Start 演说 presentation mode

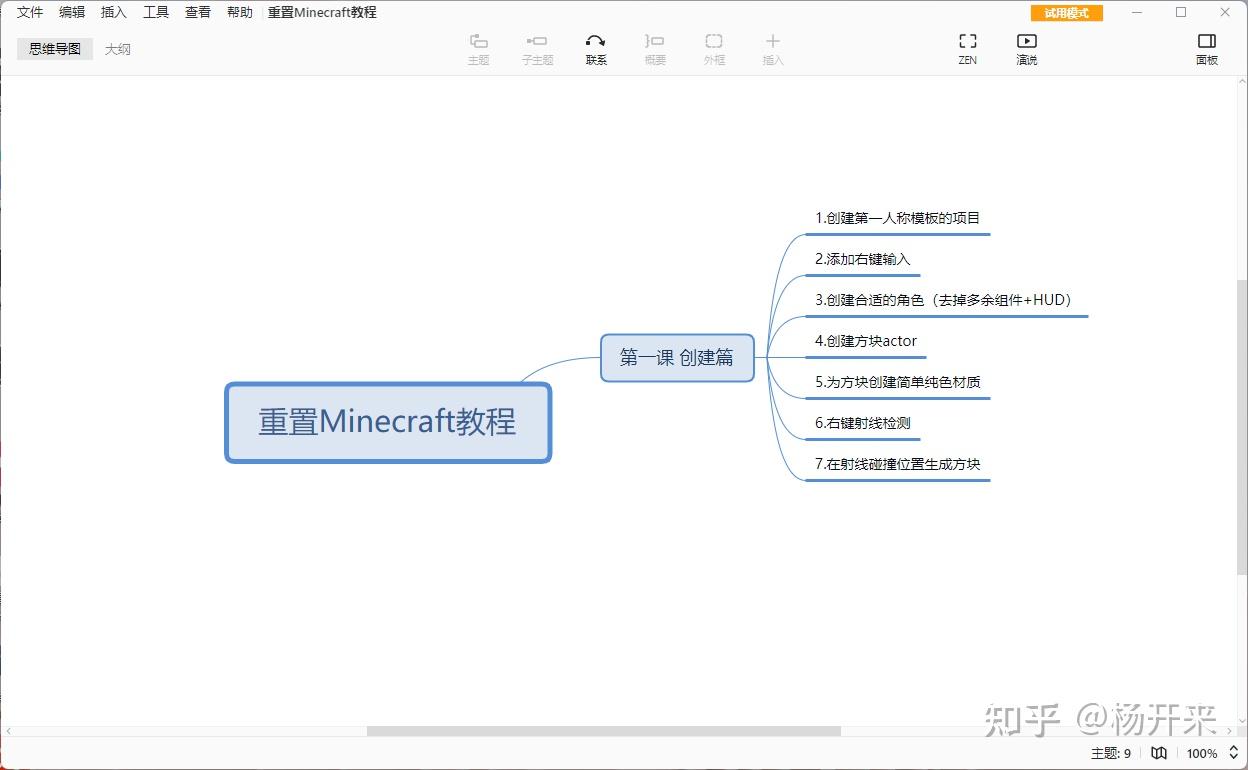coord(1025,47)
